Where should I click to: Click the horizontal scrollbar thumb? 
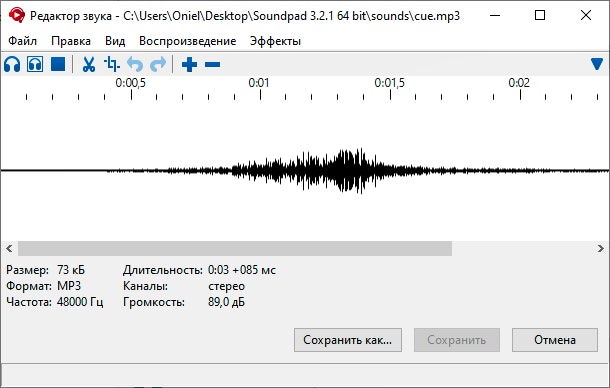[x=235, y=248]
